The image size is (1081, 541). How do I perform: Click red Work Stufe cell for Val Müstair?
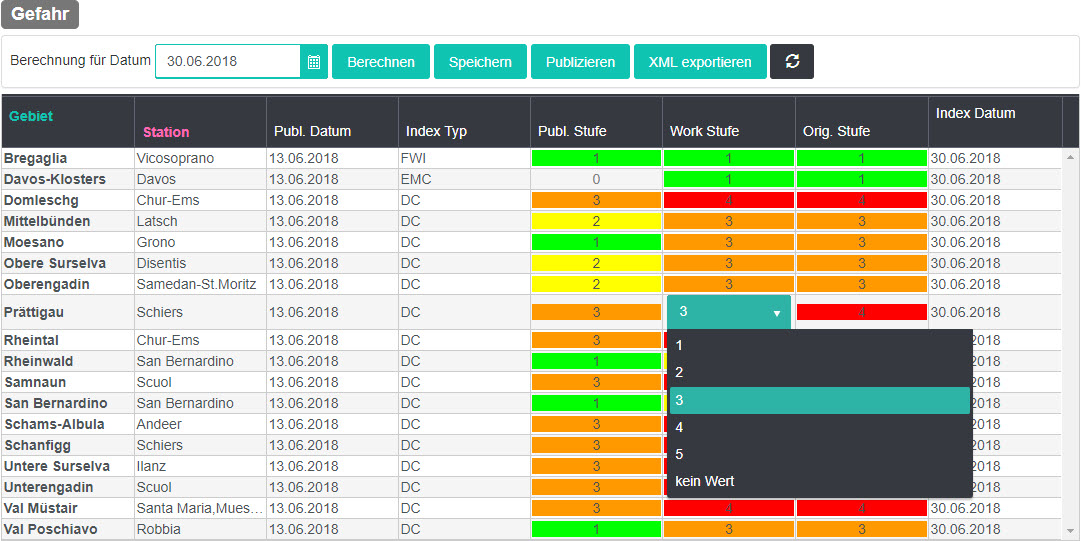coord(729,509)
